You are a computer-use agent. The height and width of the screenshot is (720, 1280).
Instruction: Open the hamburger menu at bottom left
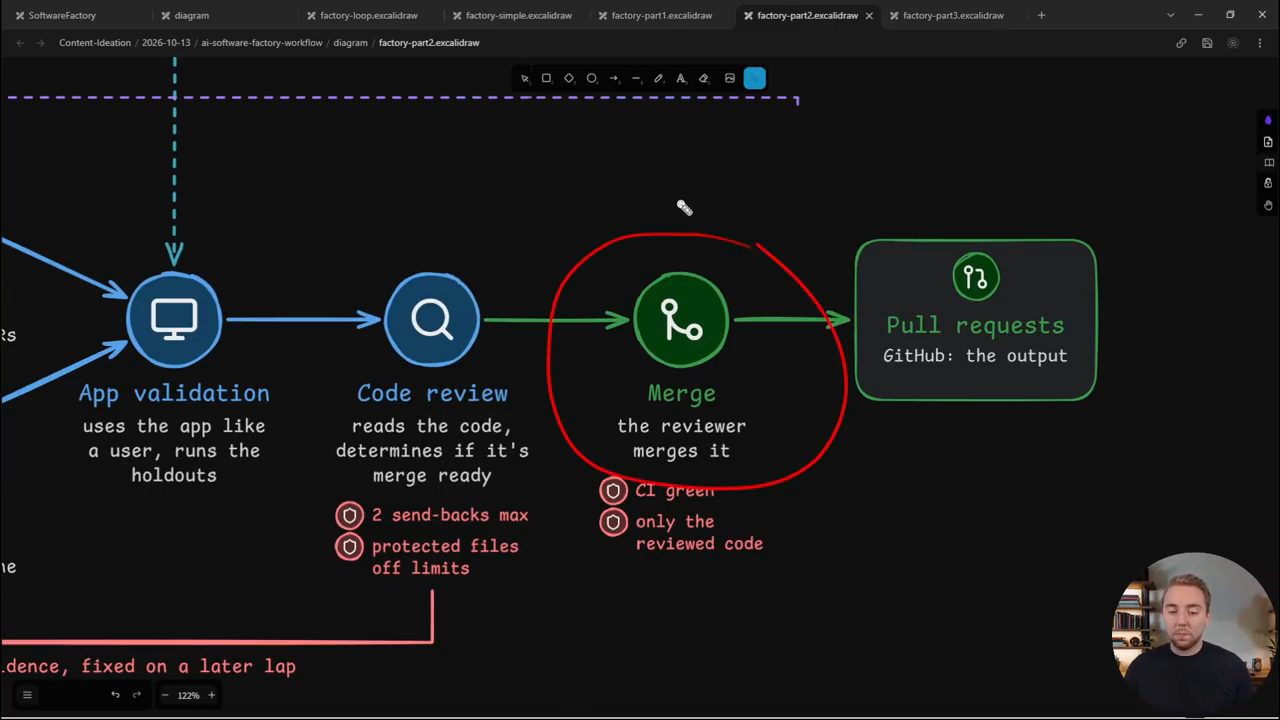27,695
